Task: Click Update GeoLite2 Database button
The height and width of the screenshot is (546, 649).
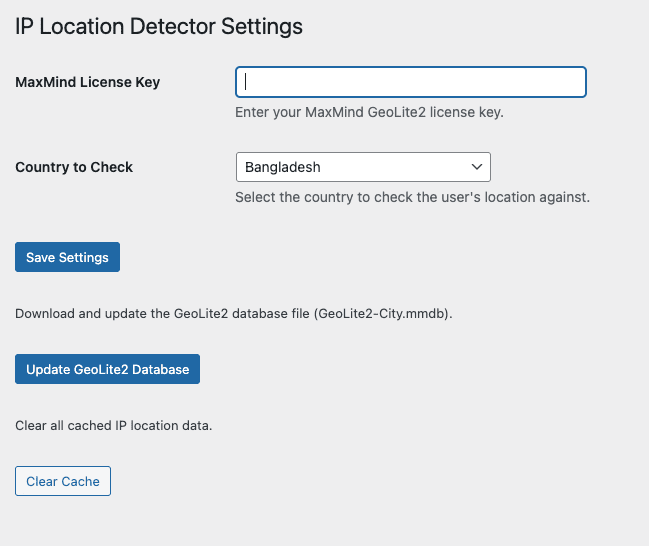Action: (108, 369)
